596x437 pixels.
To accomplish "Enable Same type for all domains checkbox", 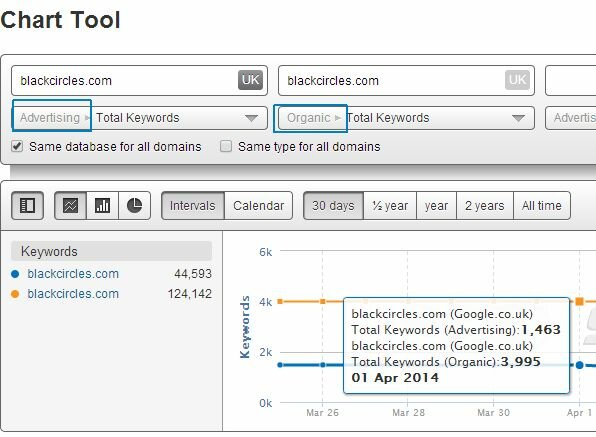I will click(226, 146).
